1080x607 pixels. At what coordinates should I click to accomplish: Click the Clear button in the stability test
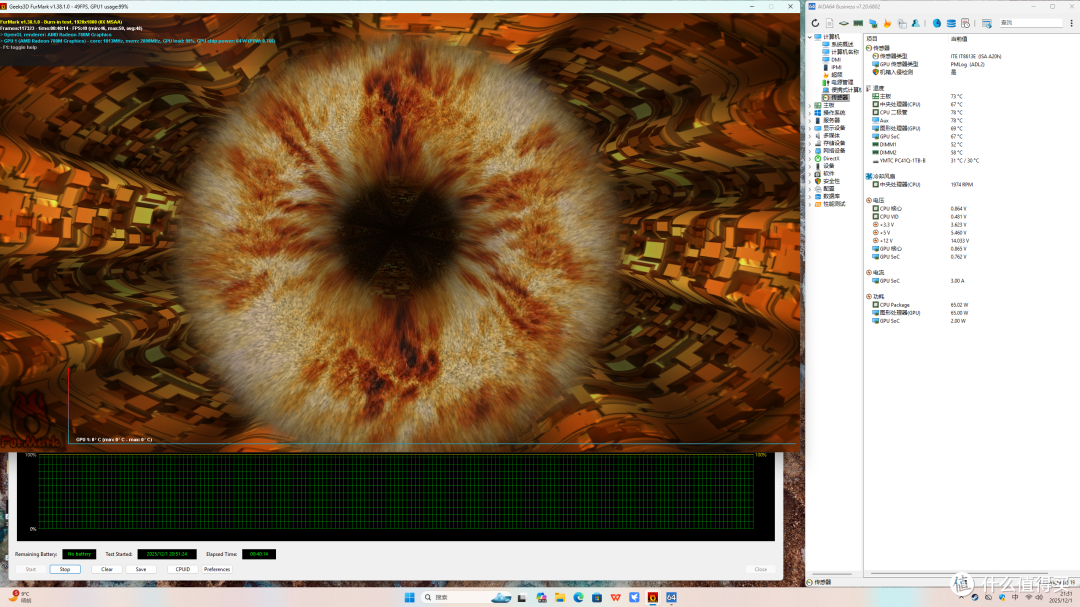pyautogui.click(x=107, y=569)
